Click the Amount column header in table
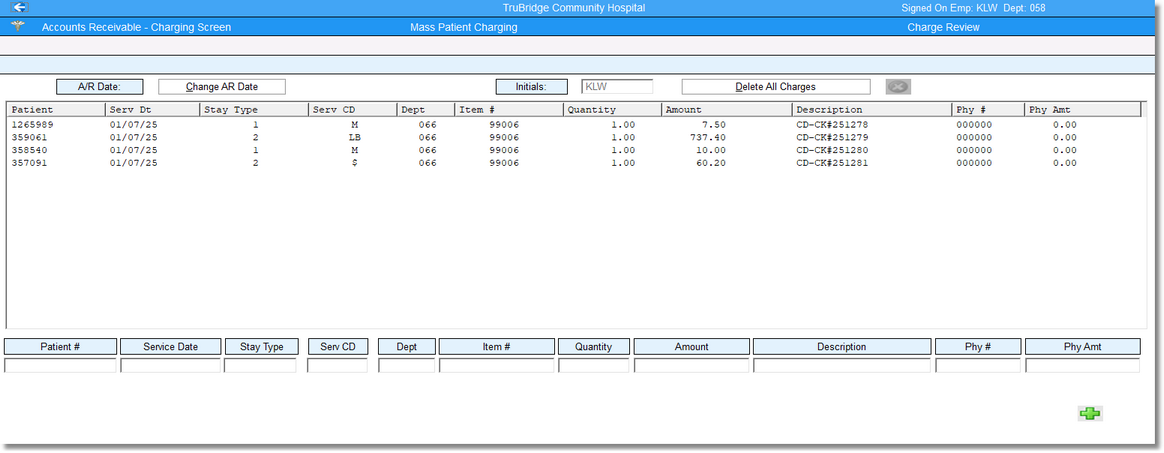 727,110
